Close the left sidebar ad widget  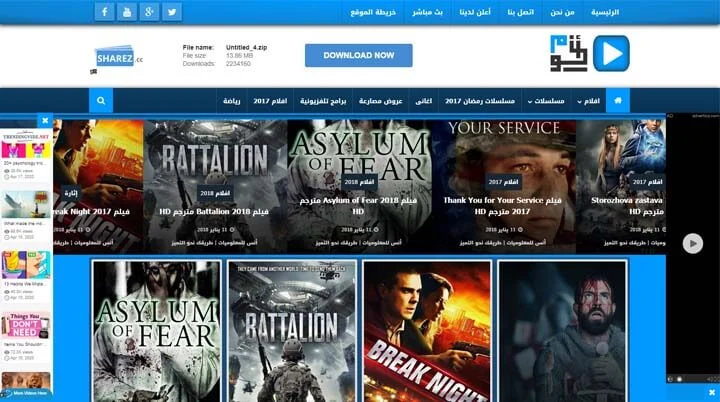45,120
